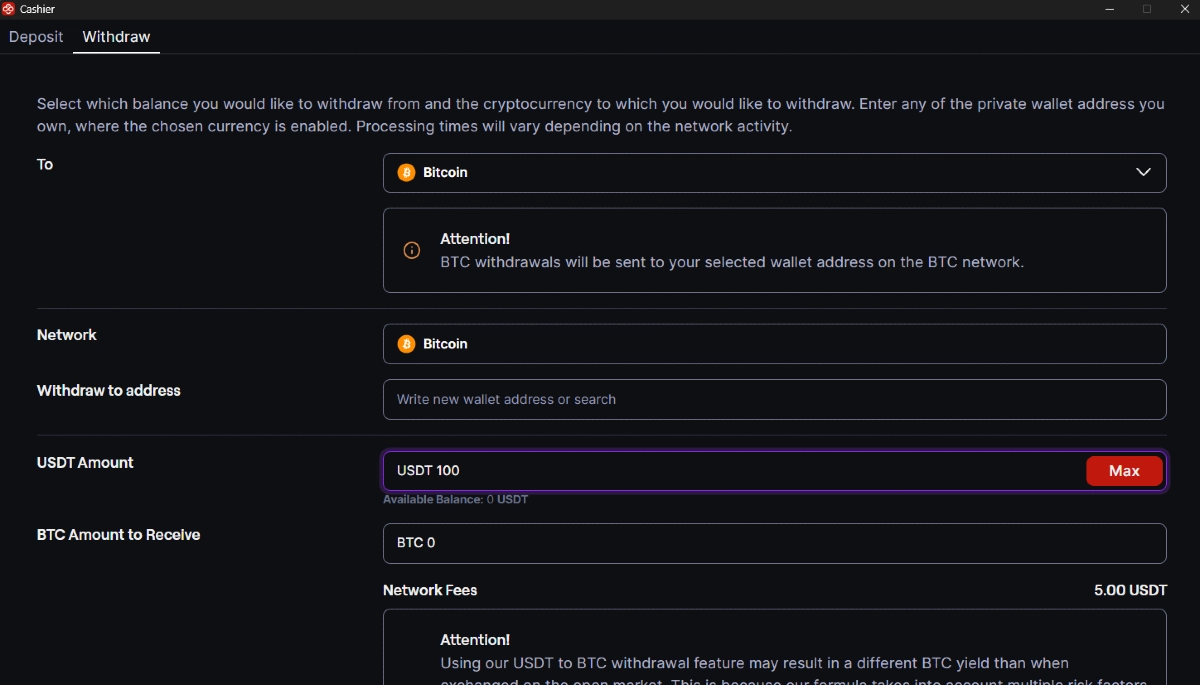Maximize the Cashier window

pyautogui.click(x=1147, y=9)
